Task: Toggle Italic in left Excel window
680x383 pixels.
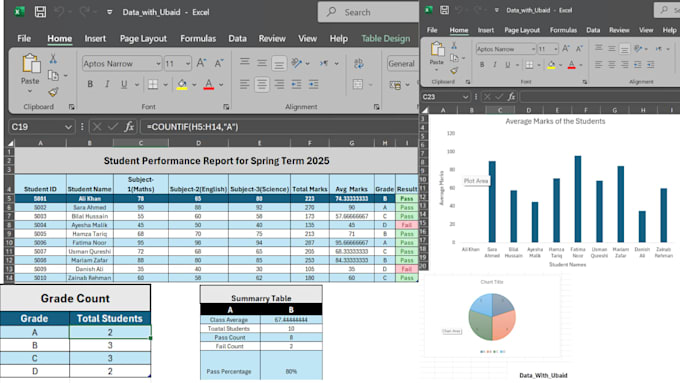Action: pos(107,84)
